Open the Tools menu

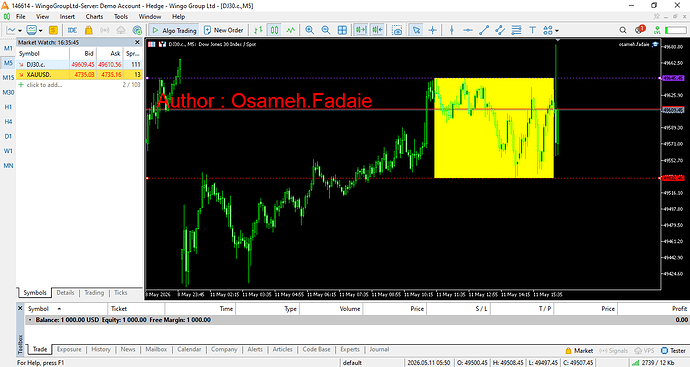(x=121, y=16)
